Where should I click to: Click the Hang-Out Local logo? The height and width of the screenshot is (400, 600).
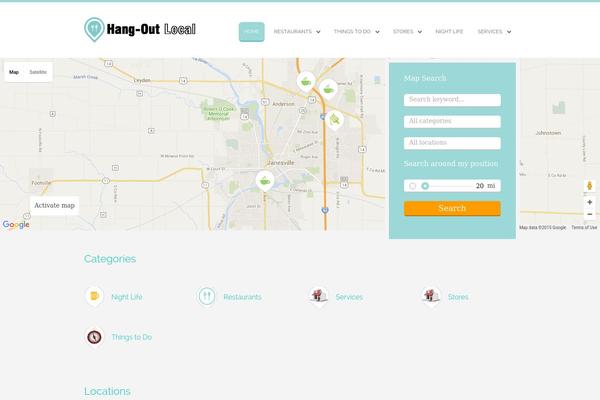coord(140,29)
